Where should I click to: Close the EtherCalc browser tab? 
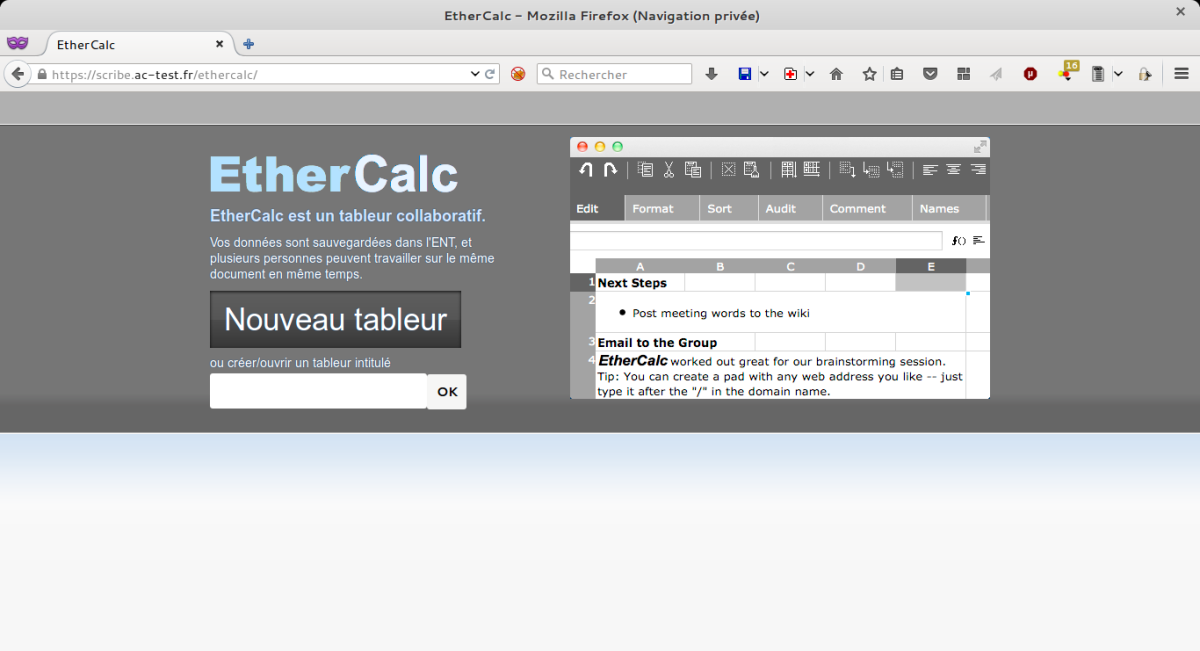click(x=220, y=44)
